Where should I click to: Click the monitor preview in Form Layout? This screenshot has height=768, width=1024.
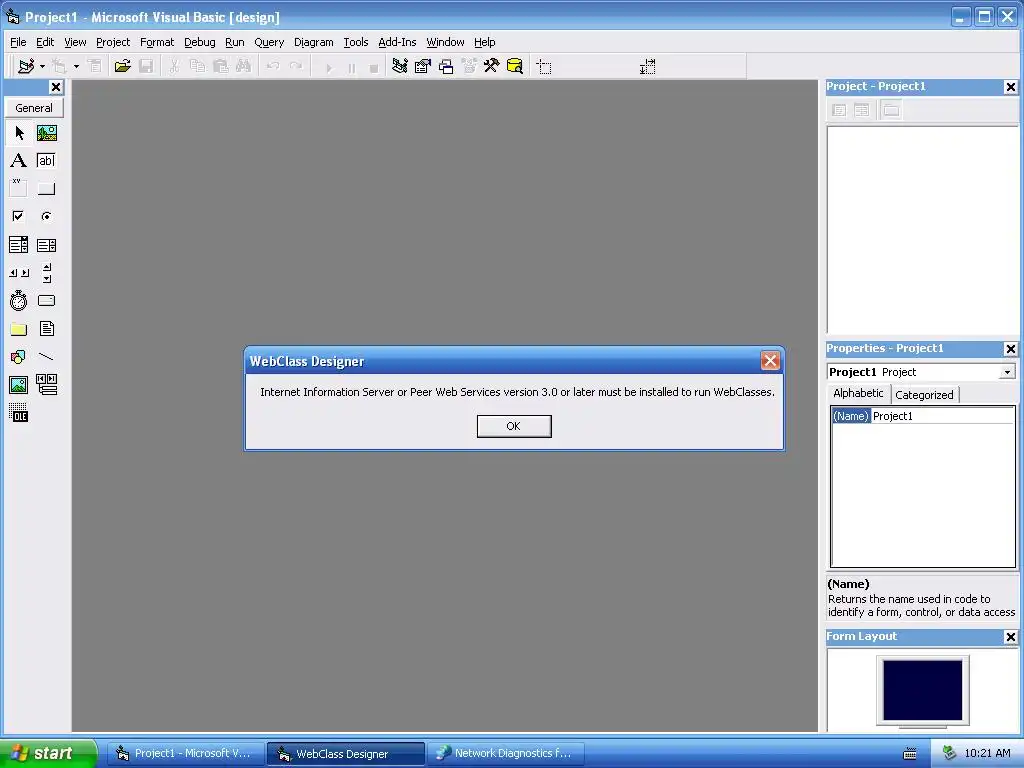[x=923, y=690]
